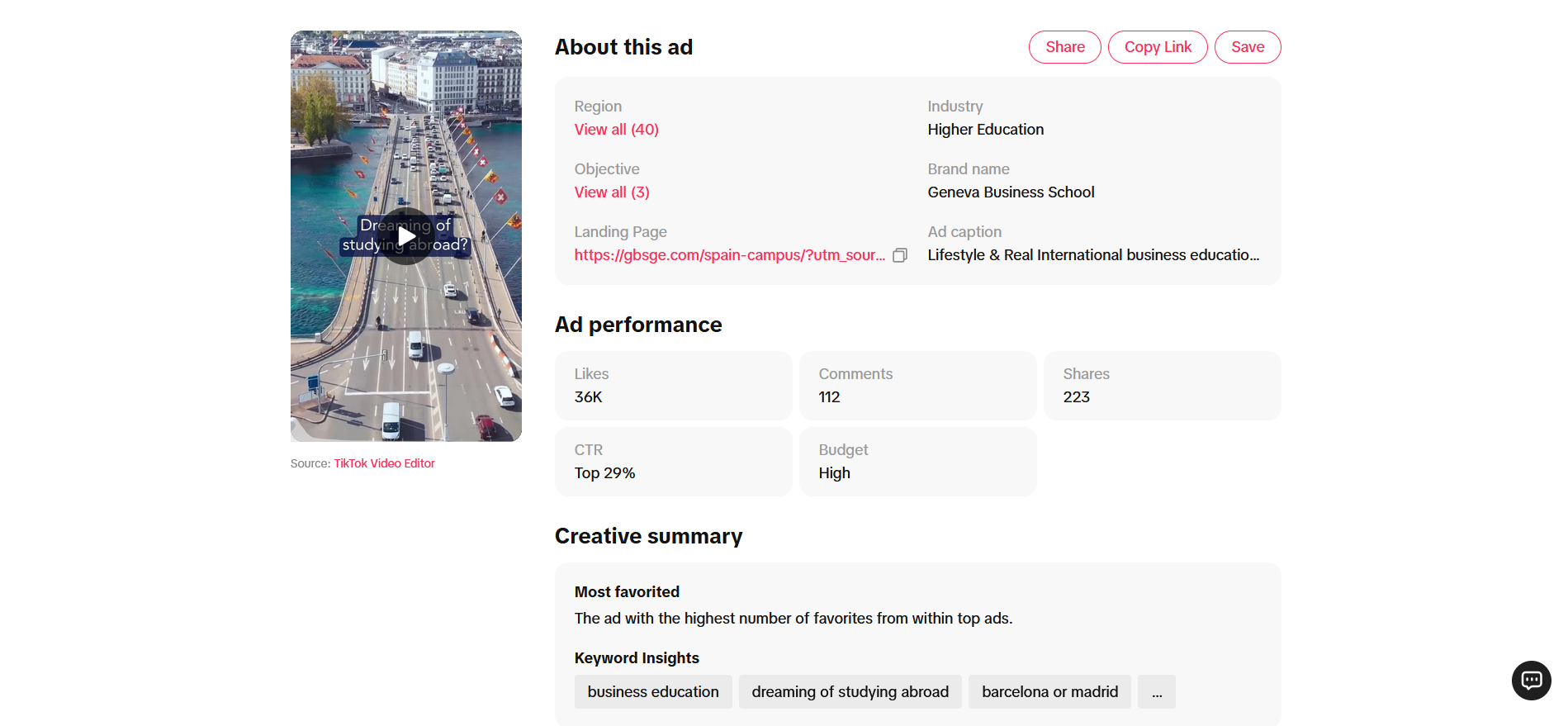Click the Higher Education industry value
This screenshot has width=1568, height=726.
click(985, 130)
